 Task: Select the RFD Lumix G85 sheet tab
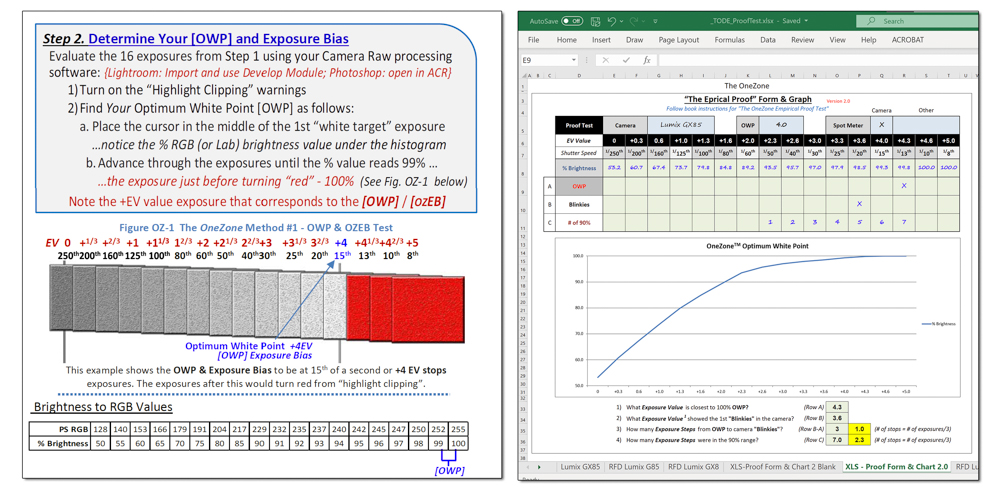634,467
